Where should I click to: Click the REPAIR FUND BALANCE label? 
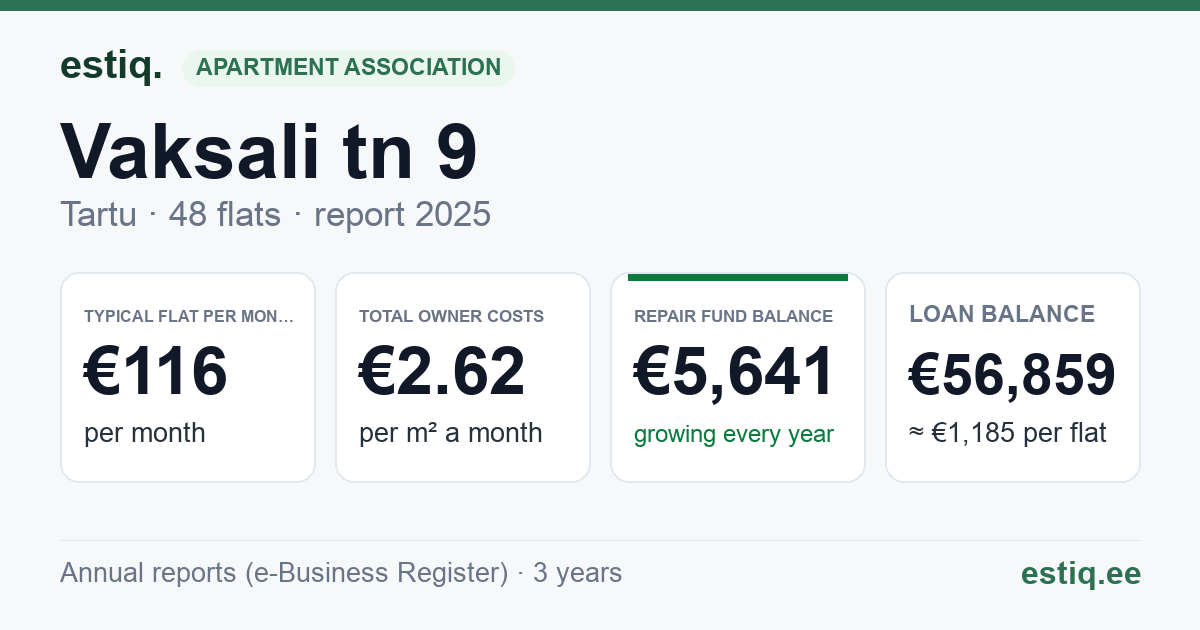733,316
